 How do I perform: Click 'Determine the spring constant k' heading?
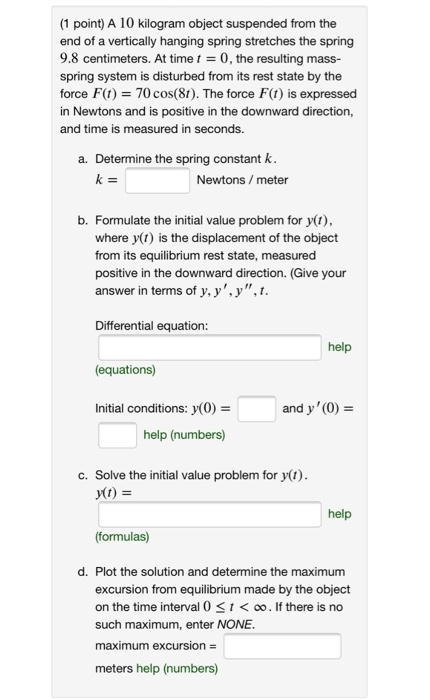pyautogui.click(x=186, y=159)
